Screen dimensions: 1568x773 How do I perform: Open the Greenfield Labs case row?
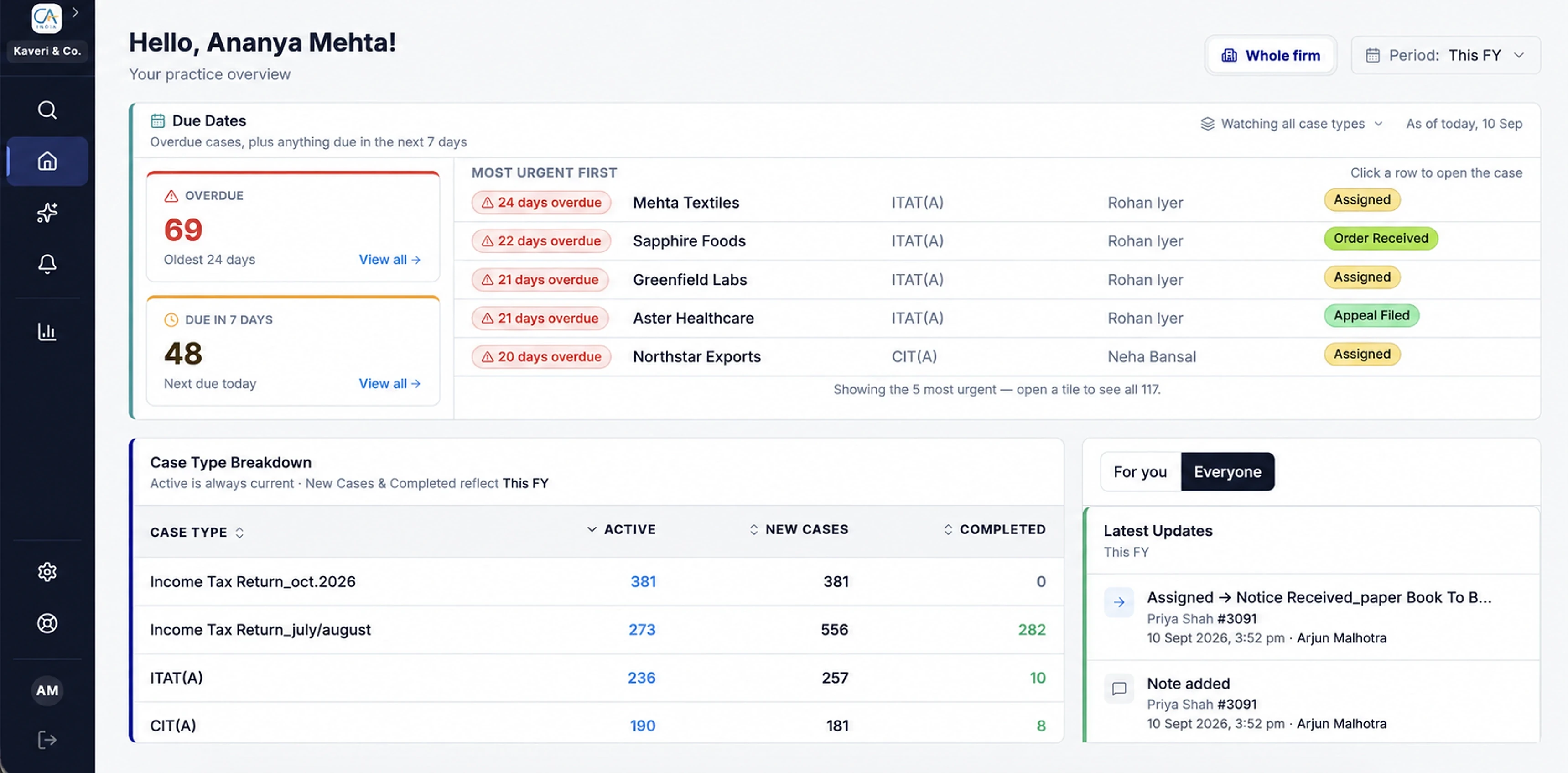pyautogui.click(x=997, y=280)
